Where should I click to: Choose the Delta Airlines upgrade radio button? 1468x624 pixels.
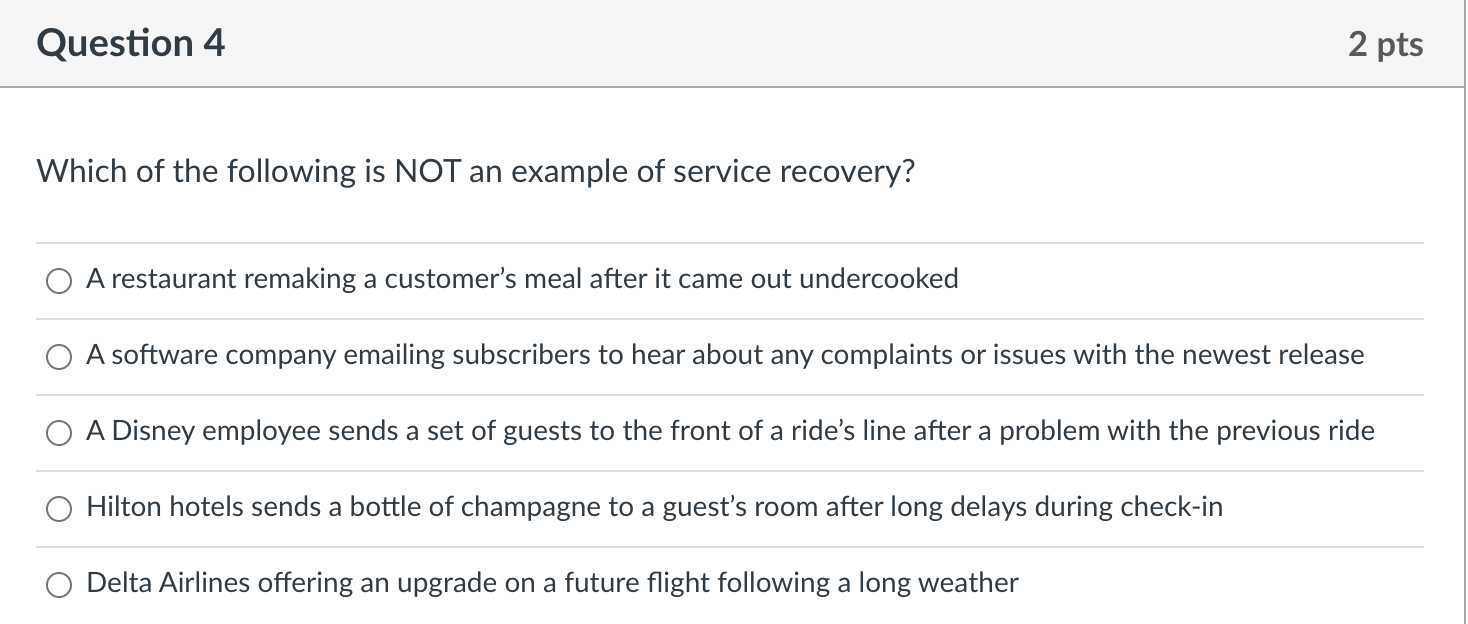59,586
